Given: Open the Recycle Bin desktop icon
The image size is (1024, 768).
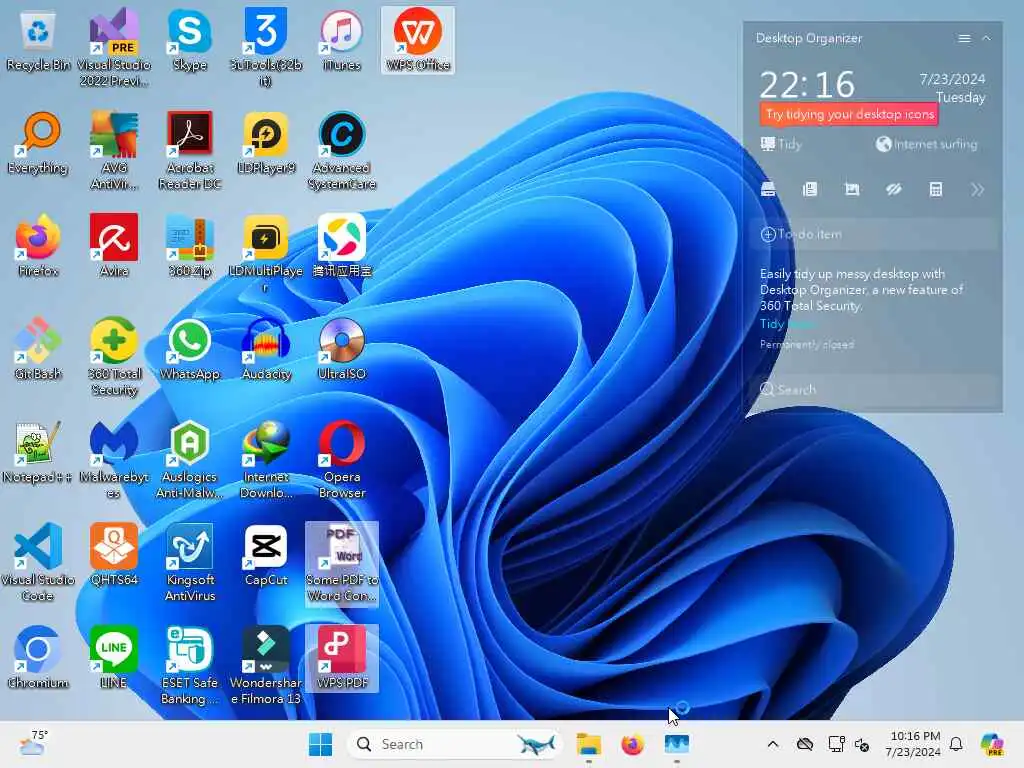Looking at the screenshot, I should click(38, 40).
